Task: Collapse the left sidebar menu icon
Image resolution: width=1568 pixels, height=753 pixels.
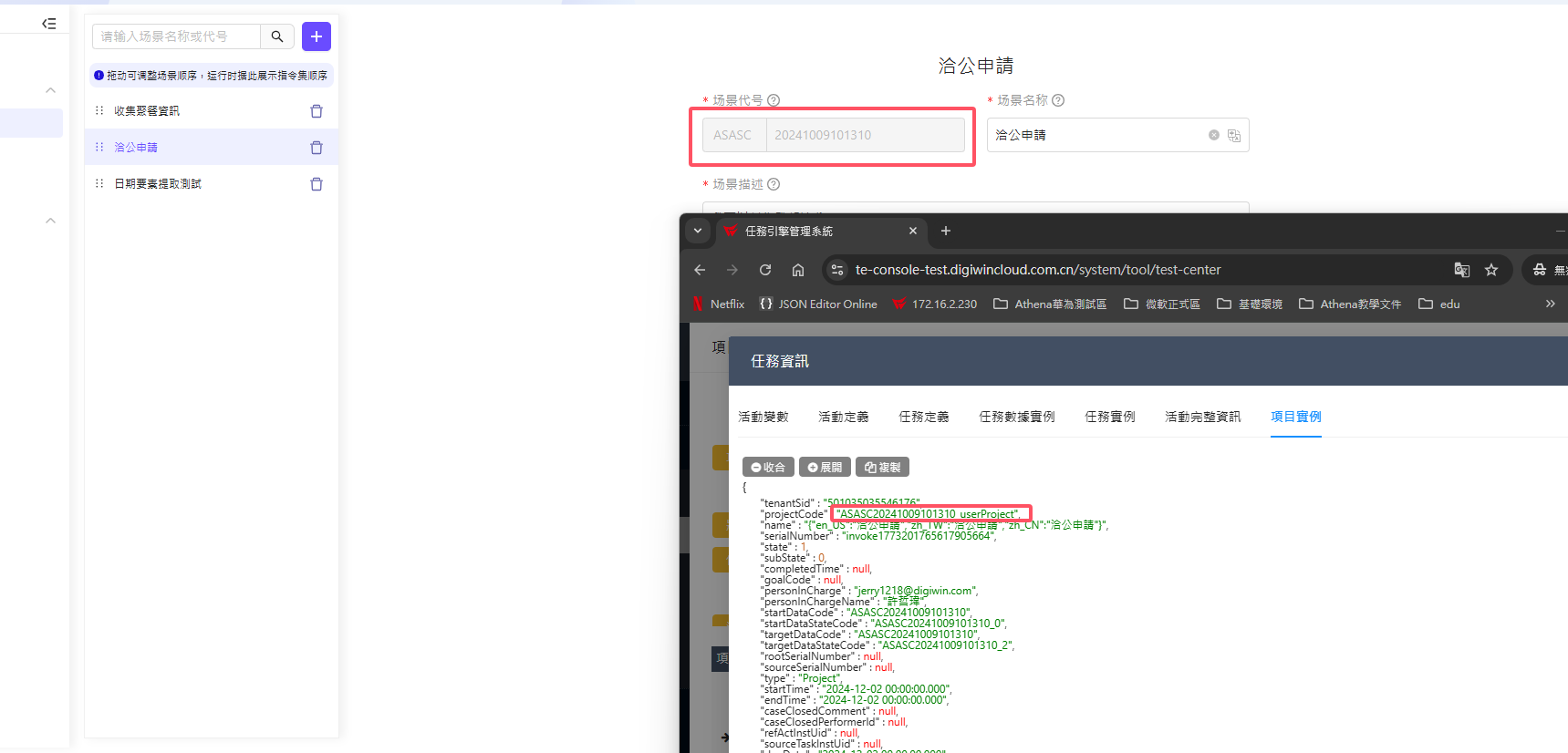Action: point(49,24)
